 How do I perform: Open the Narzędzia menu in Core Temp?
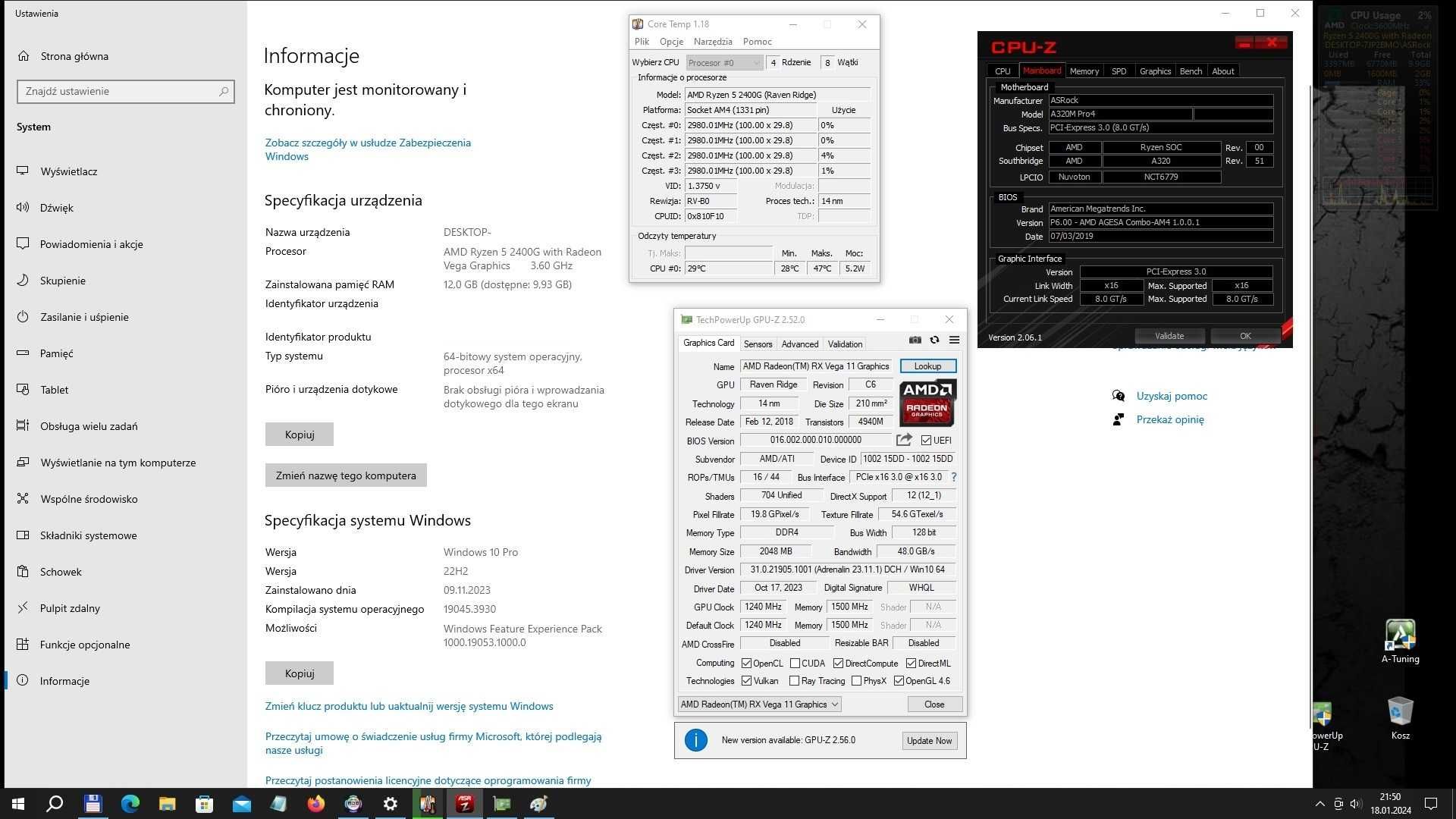pos(713,42)
